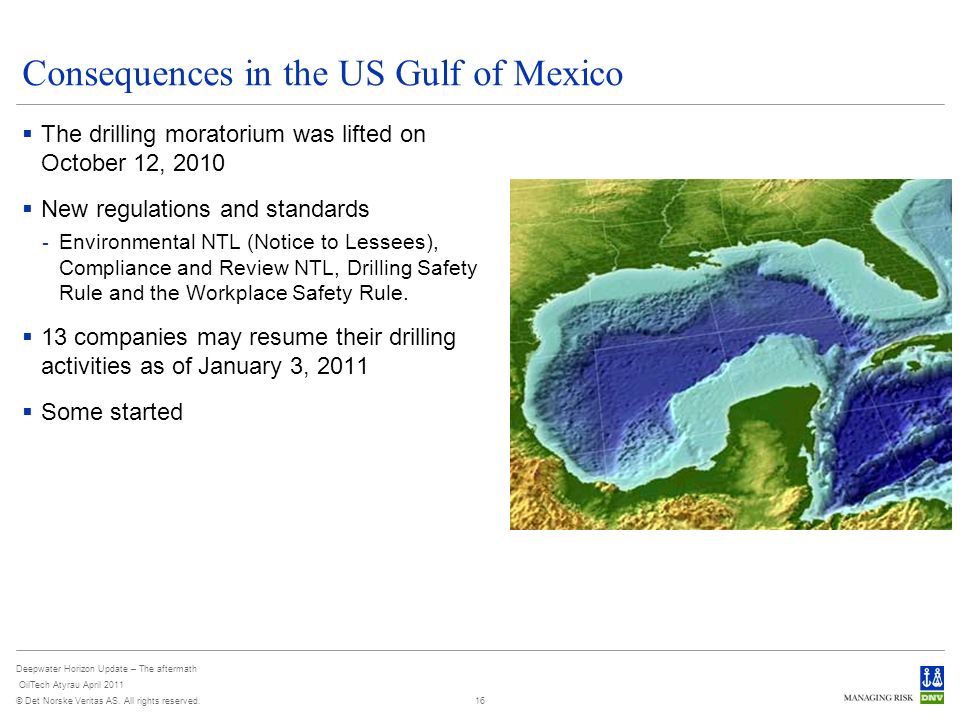
Task: Select the bullet "Some started"
Action: point(112,412)
